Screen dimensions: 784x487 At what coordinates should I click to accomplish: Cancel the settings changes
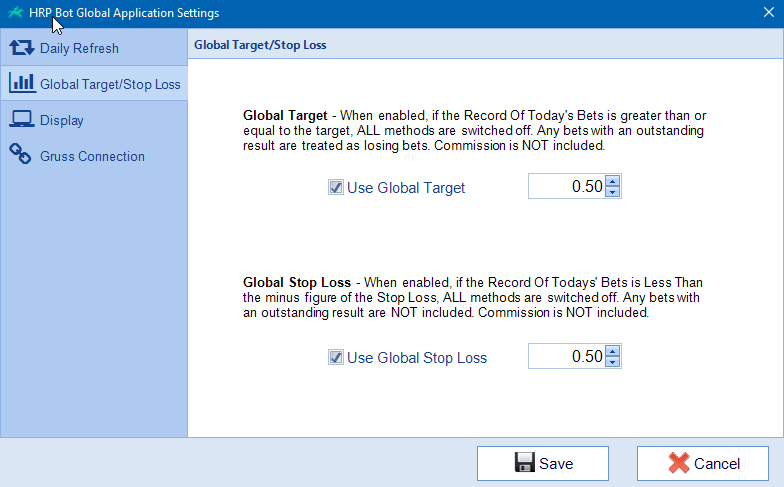(x=702, y=464)
